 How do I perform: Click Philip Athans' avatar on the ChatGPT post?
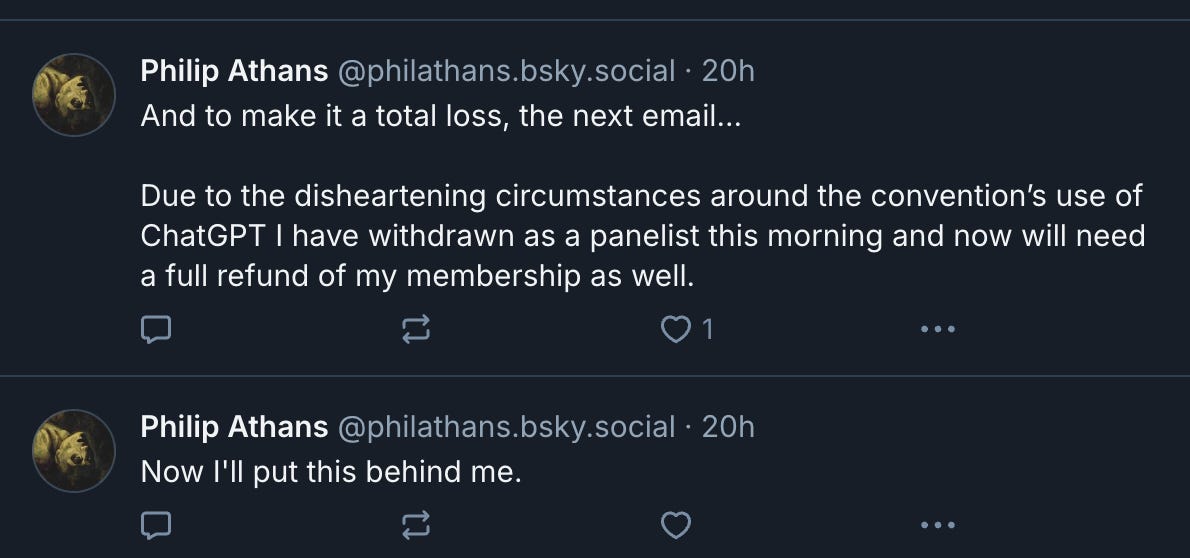pyautogui.click(x=75, y=94)
